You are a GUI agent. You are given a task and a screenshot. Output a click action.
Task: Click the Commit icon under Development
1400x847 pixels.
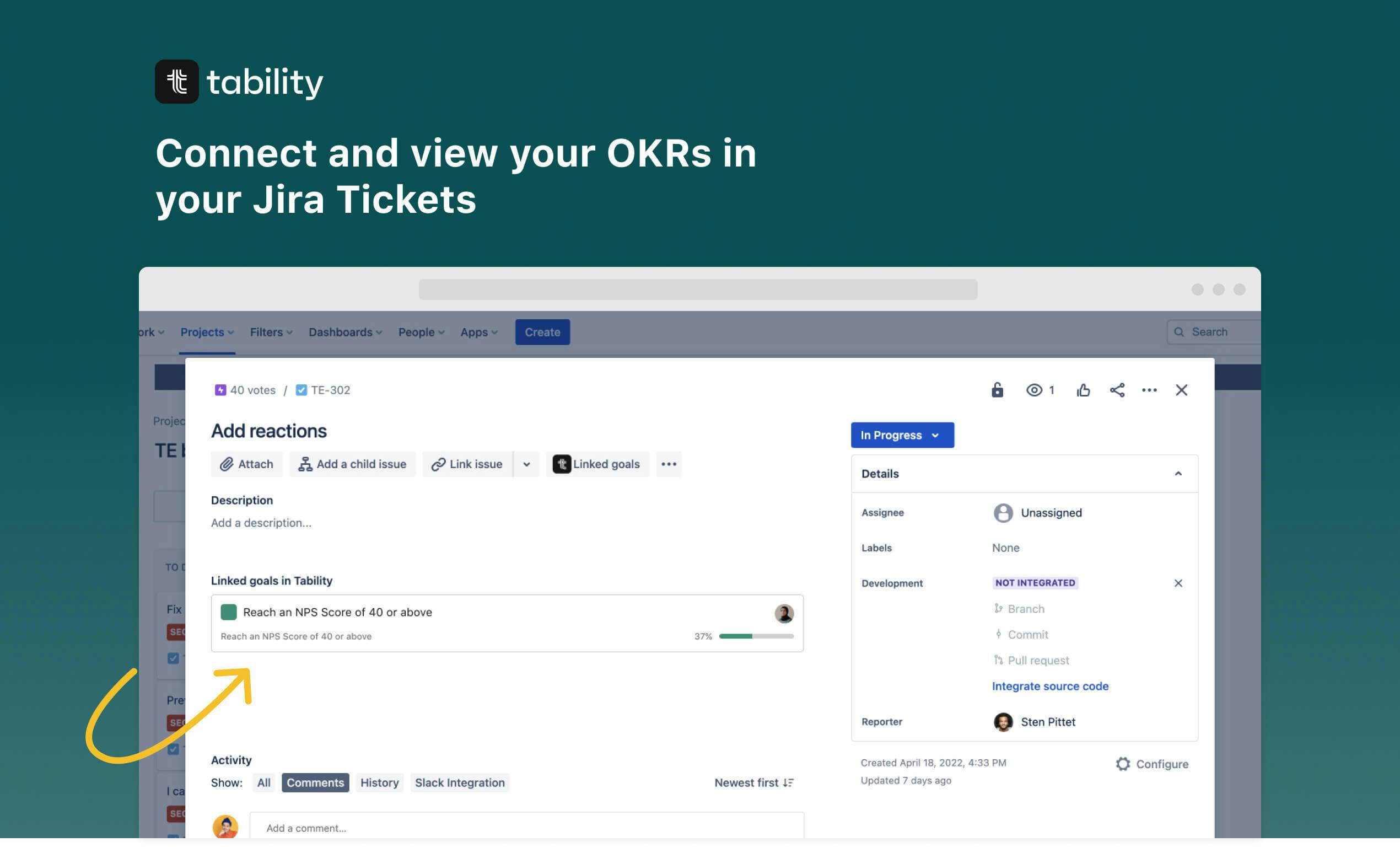pyautogui.click(x=998, y=634)
